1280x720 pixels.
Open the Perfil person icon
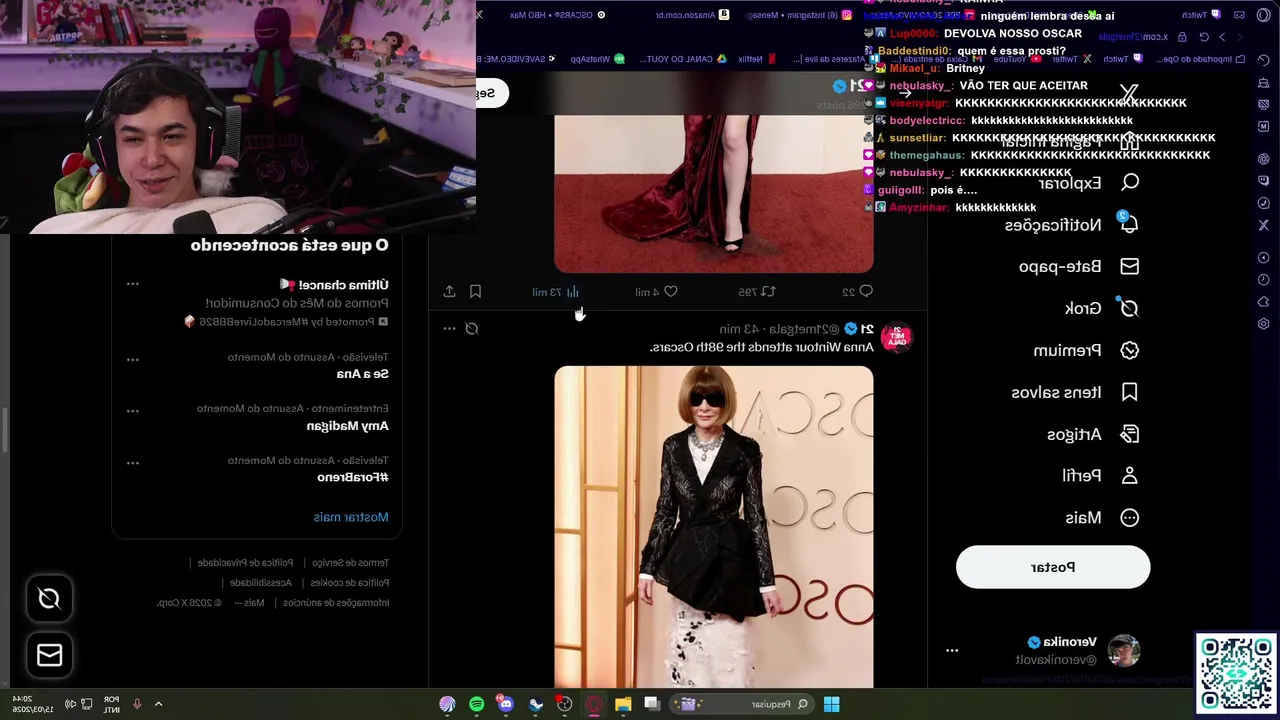tap(1130, 476)
